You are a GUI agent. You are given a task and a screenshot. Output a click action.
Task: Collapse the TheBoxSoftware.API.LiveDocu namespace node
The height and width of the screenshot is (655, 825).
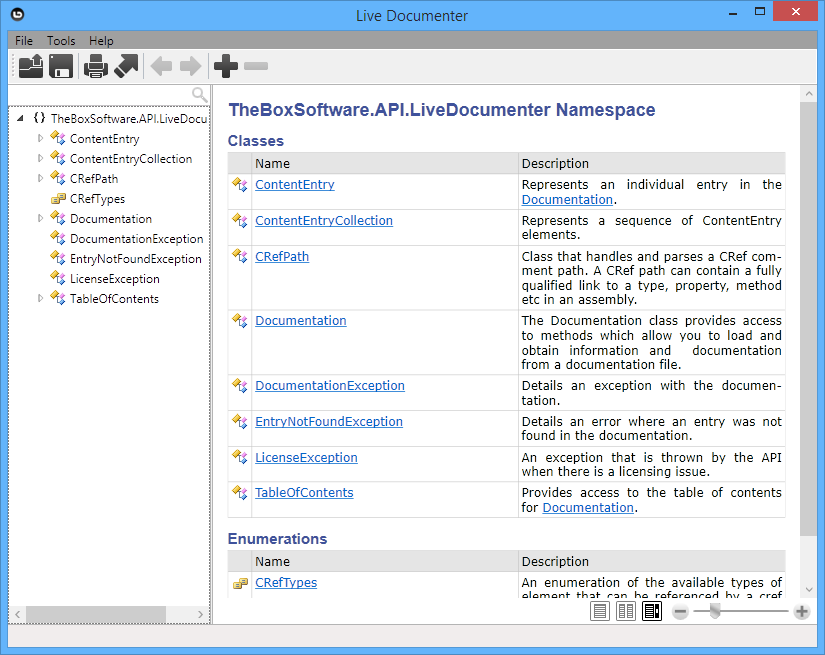tap(20, 118)
